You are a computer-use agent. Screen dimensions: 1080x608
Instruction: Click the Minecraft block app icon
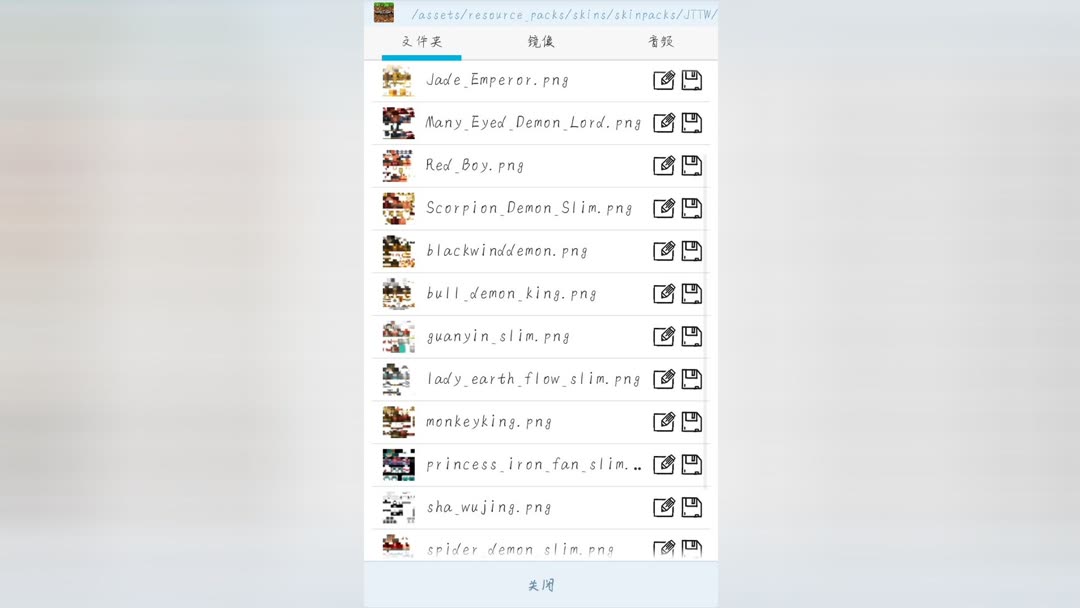384,12
